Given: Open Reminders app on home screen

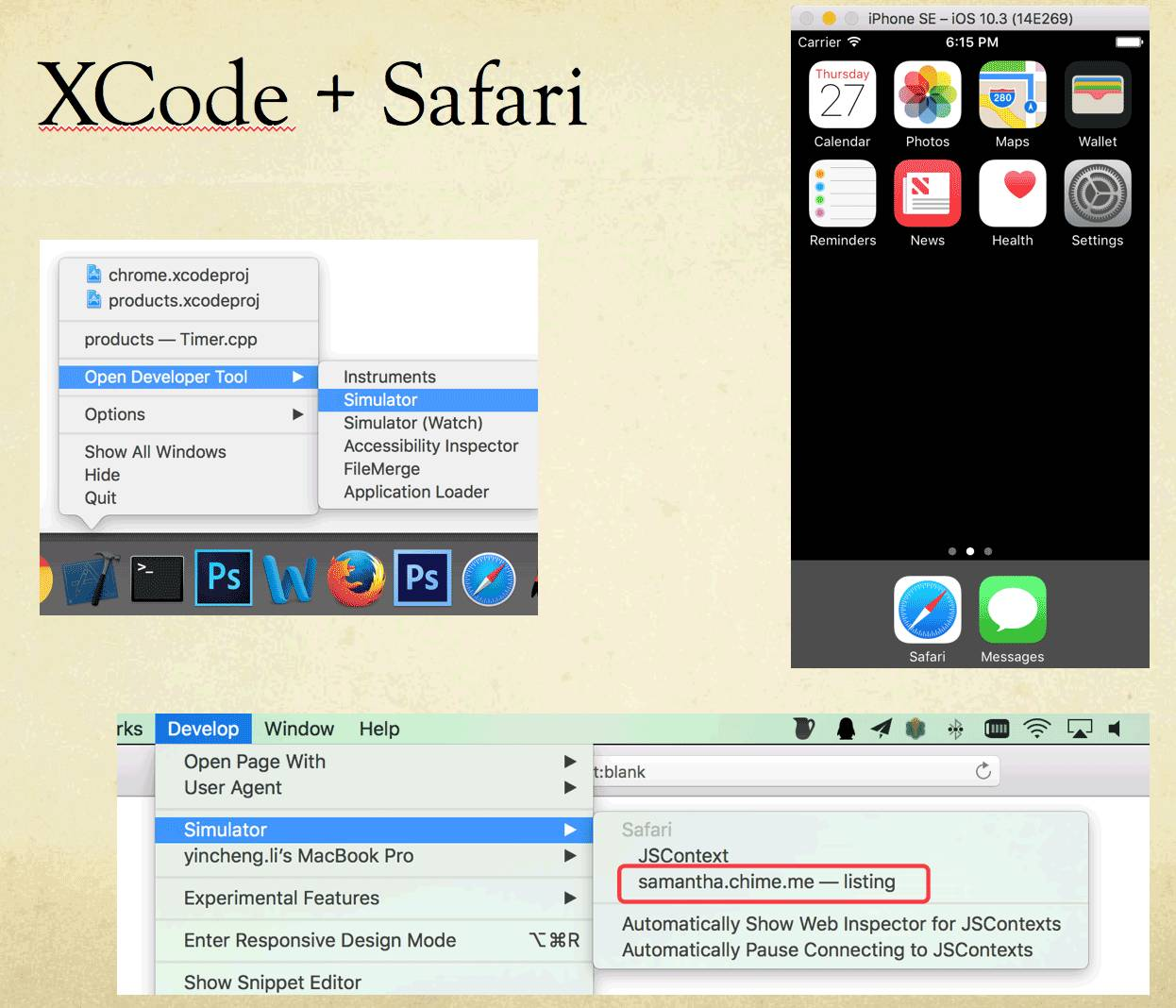Looking at the screenshot, I should (842, 193).
